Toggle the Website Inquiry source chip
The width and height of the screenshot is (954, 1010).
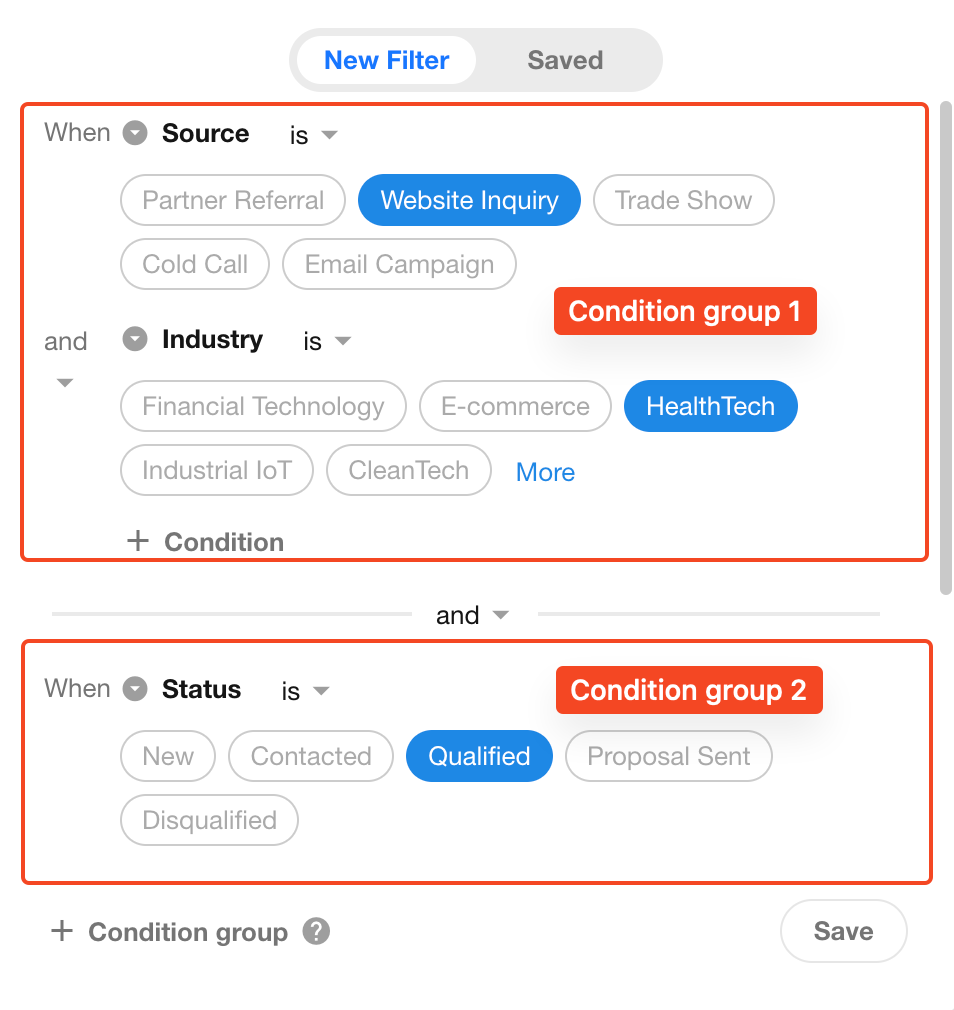(469, 200)
